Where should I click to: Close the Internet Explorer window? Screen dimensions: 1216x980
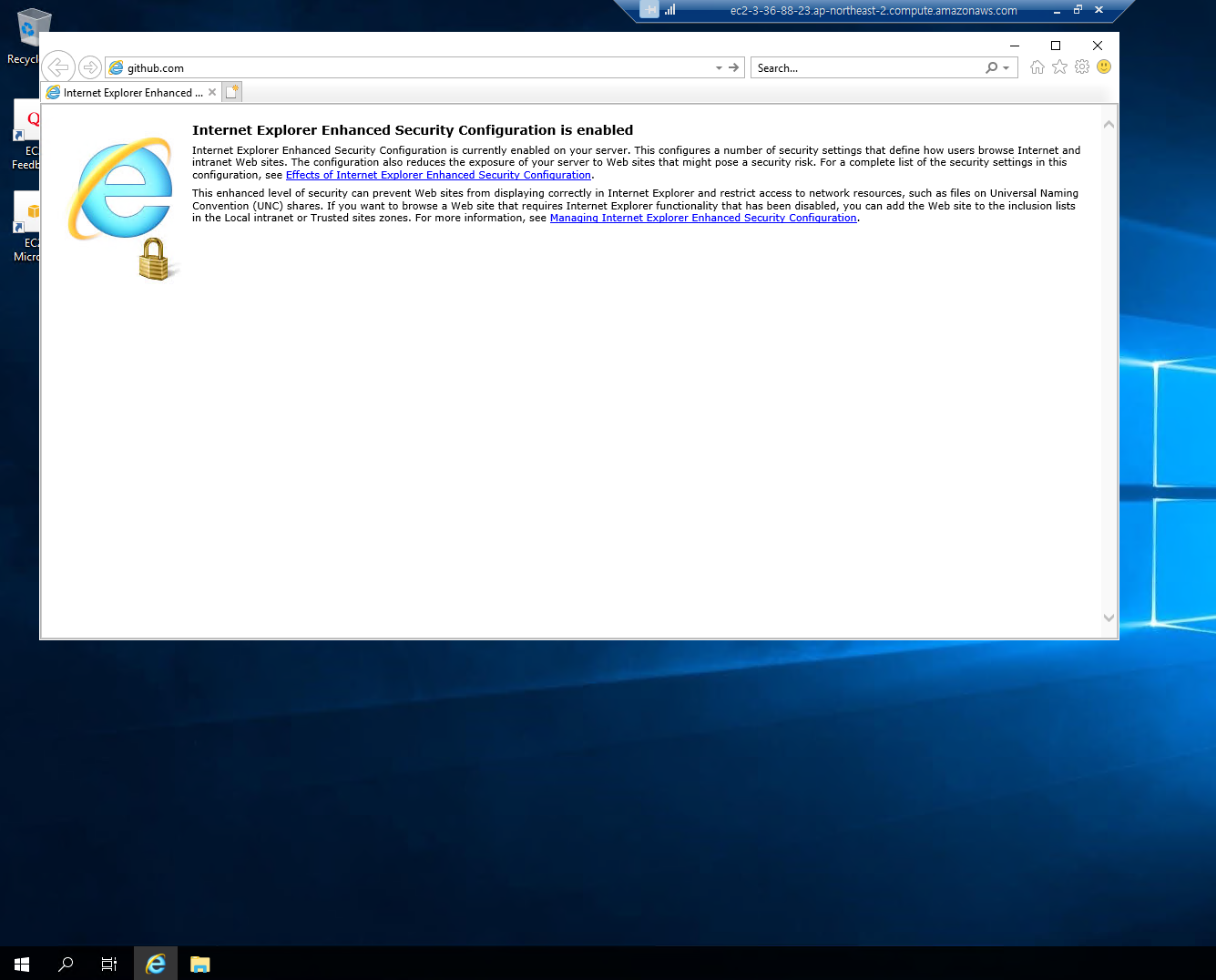1098,46
